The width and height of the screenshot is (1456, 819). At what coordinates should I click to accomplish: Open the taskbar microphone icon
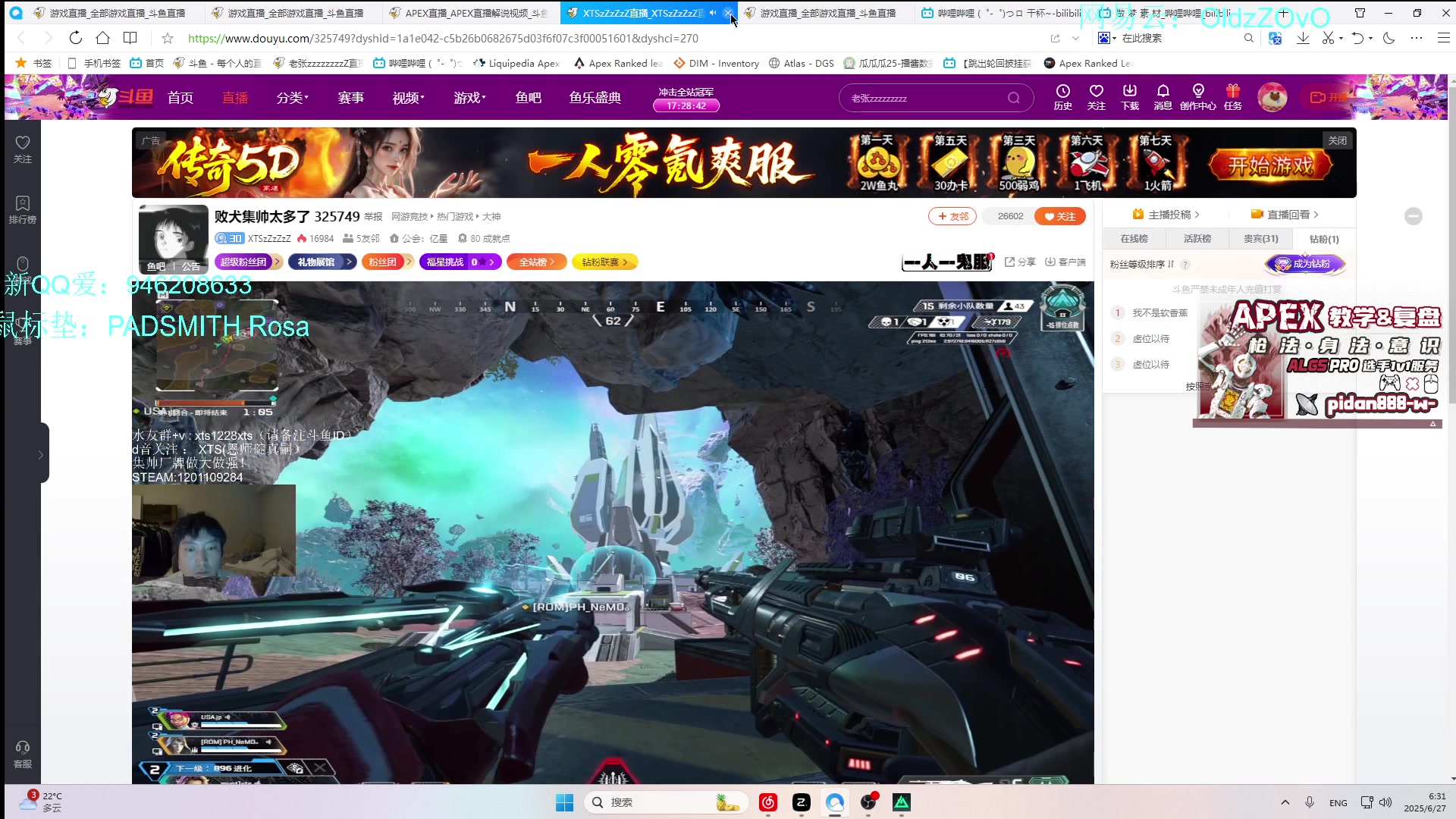point(1310,802)
